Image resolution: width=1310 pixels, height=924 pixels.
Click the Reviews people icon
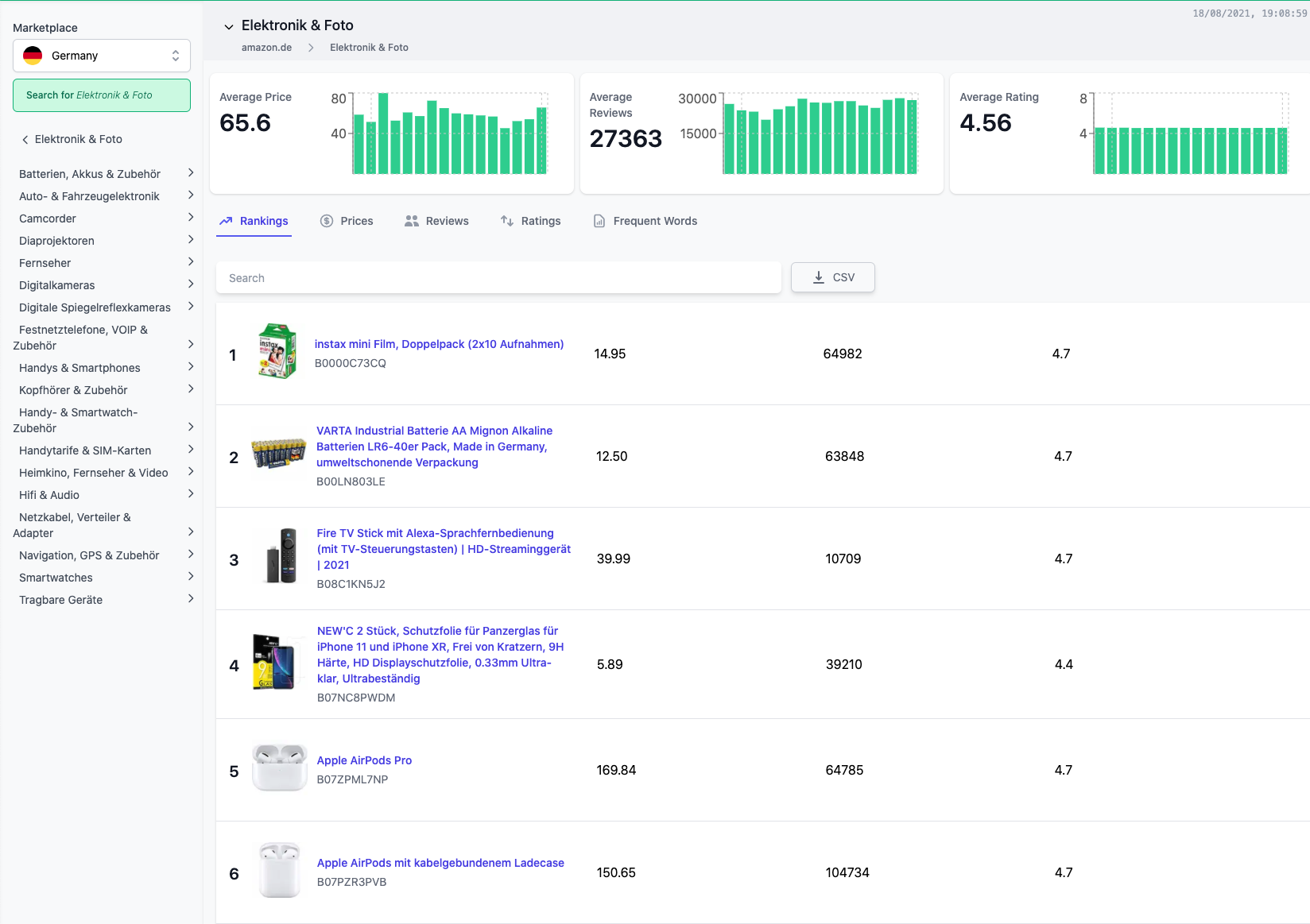point(412,221)
